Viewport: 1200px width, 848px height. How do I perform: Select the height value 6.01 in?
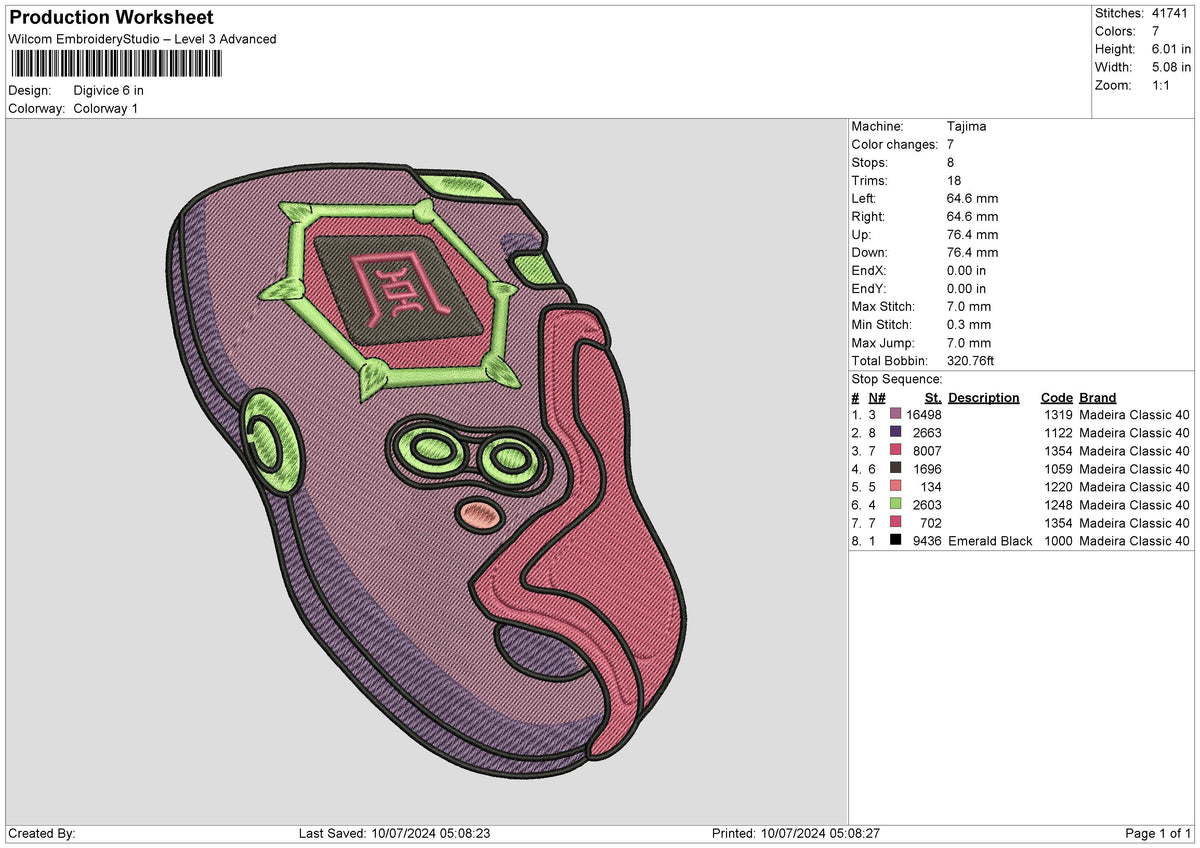1170,49
